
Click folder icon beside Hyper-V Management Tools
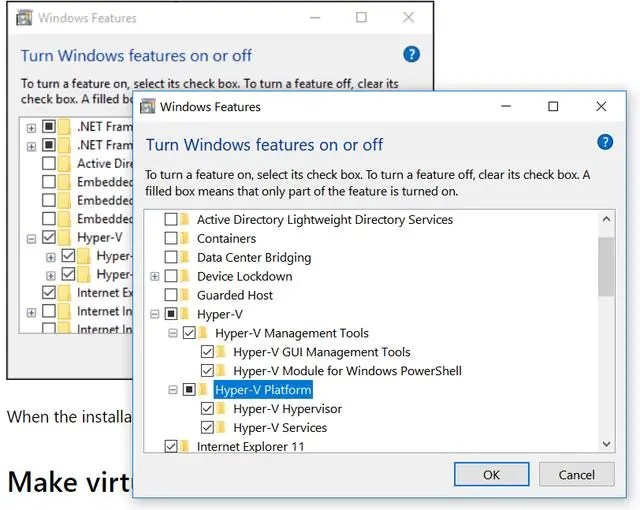tap(203, 333)
